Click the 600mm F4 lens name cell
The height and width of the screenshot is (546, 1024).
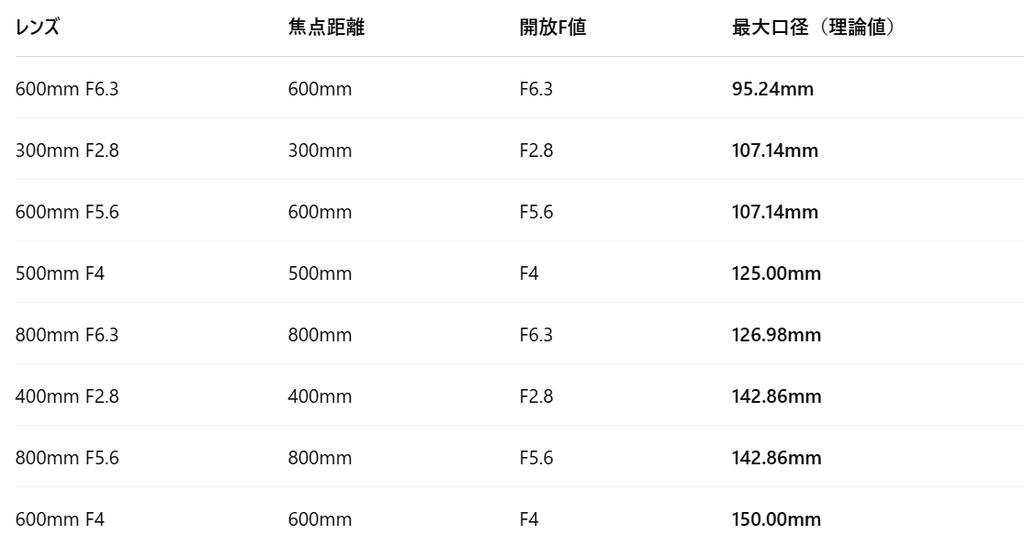tap(59, 519)
